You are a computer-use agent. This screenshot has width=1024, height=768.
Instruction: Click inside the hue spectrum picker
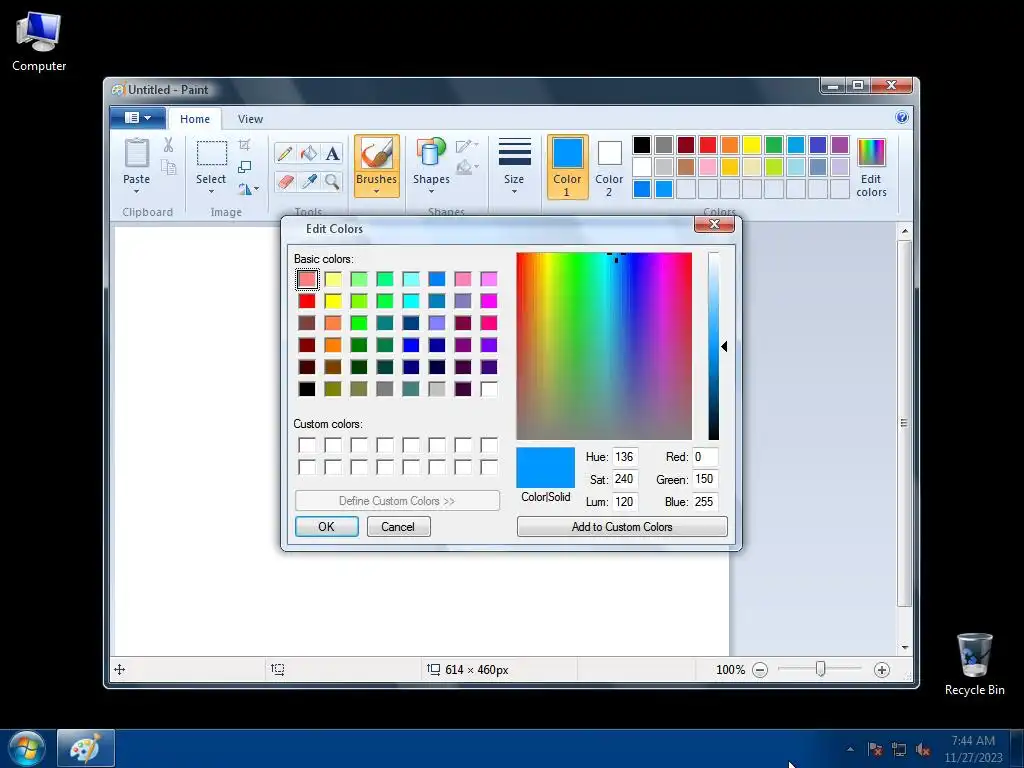(603, 346)
